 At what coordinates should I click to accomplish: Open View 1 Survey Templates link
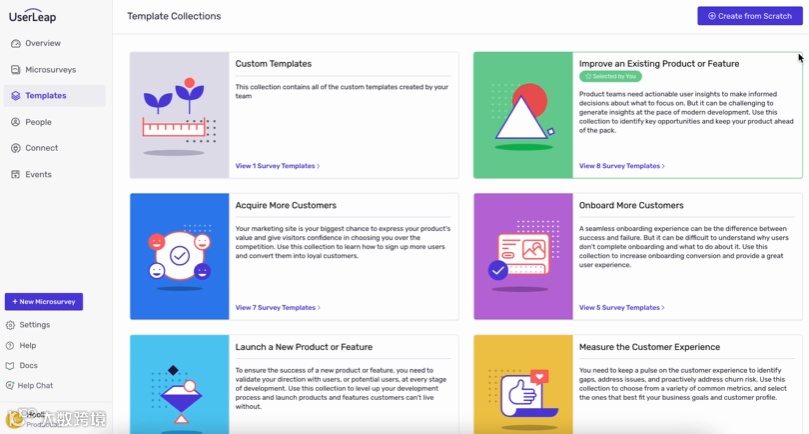click(275, 166)
